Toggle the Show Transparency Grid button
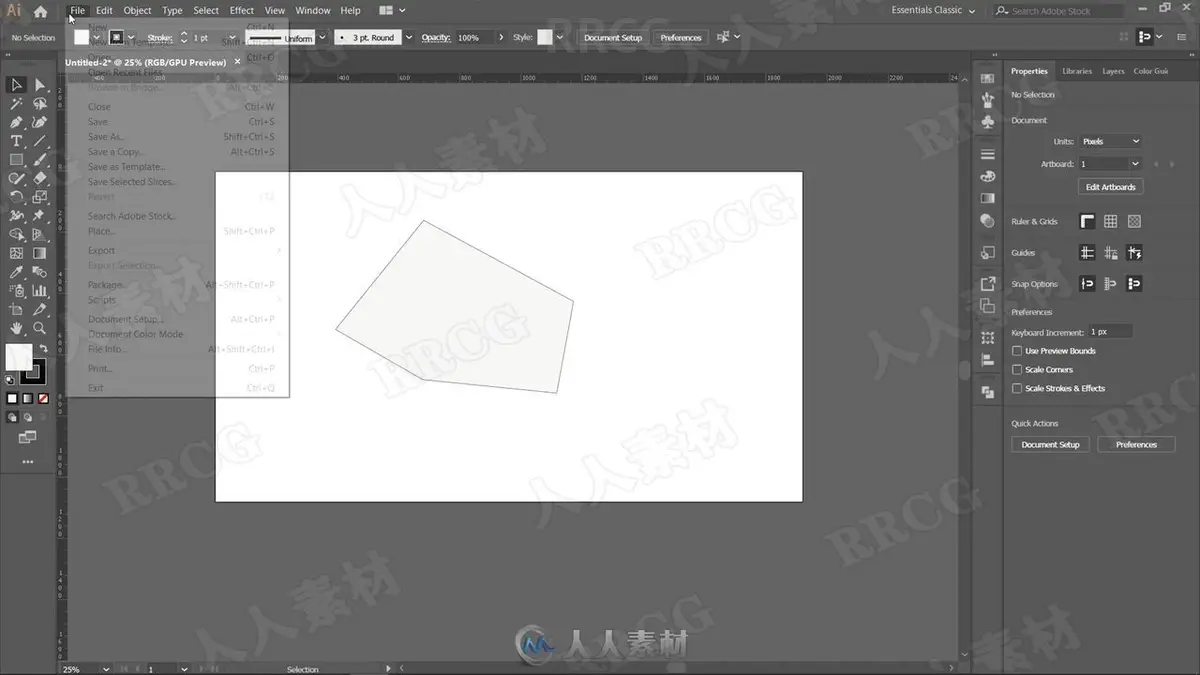 [1135, 222]
